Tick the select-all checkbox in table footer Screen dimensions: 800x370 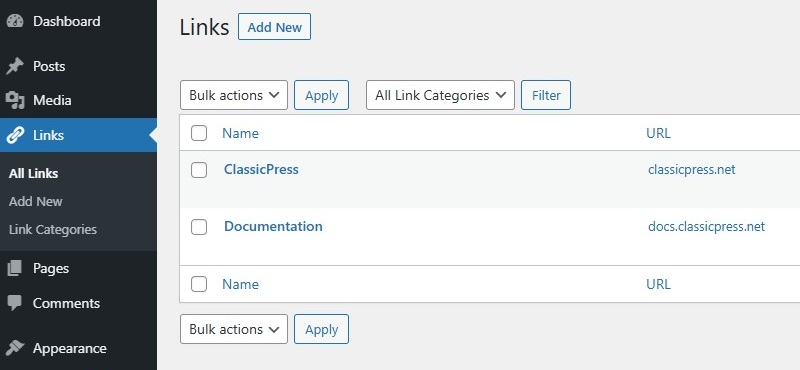pos(199,284)
